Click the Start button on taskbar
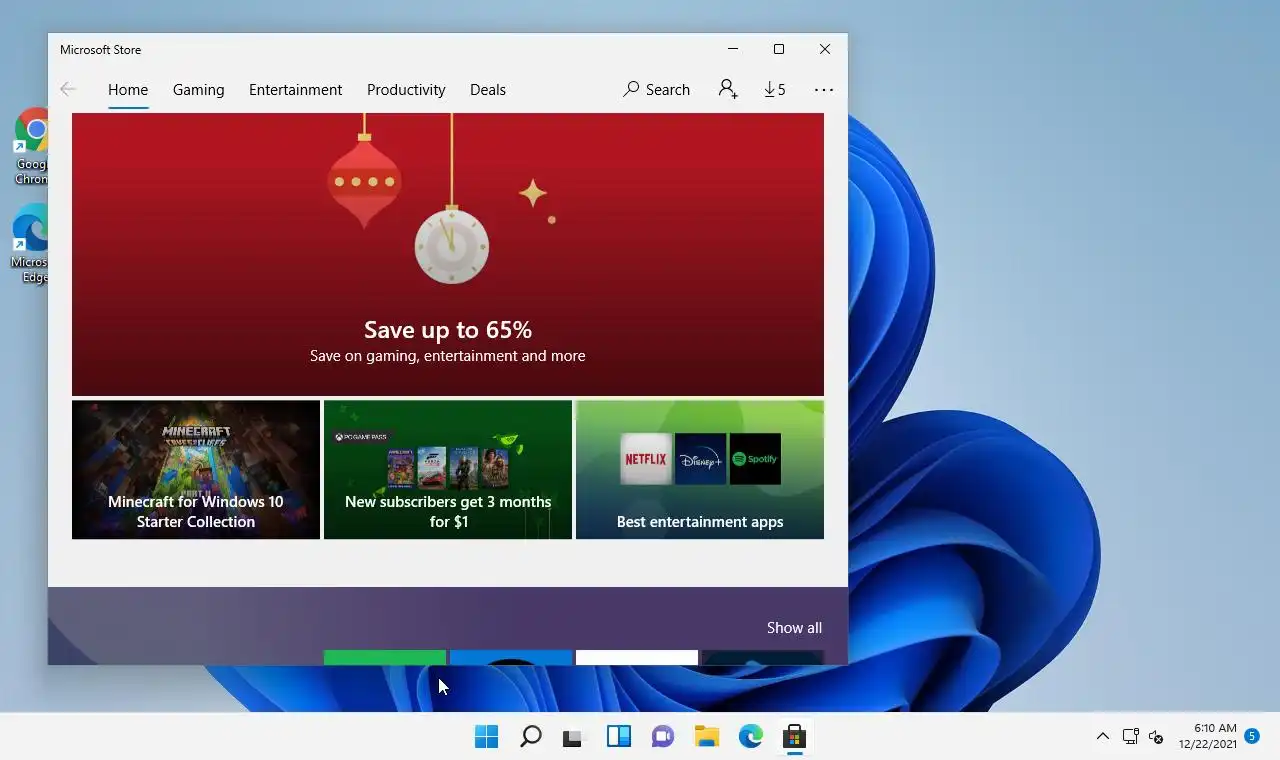The image size is (1280, 760). pos(486,737)
